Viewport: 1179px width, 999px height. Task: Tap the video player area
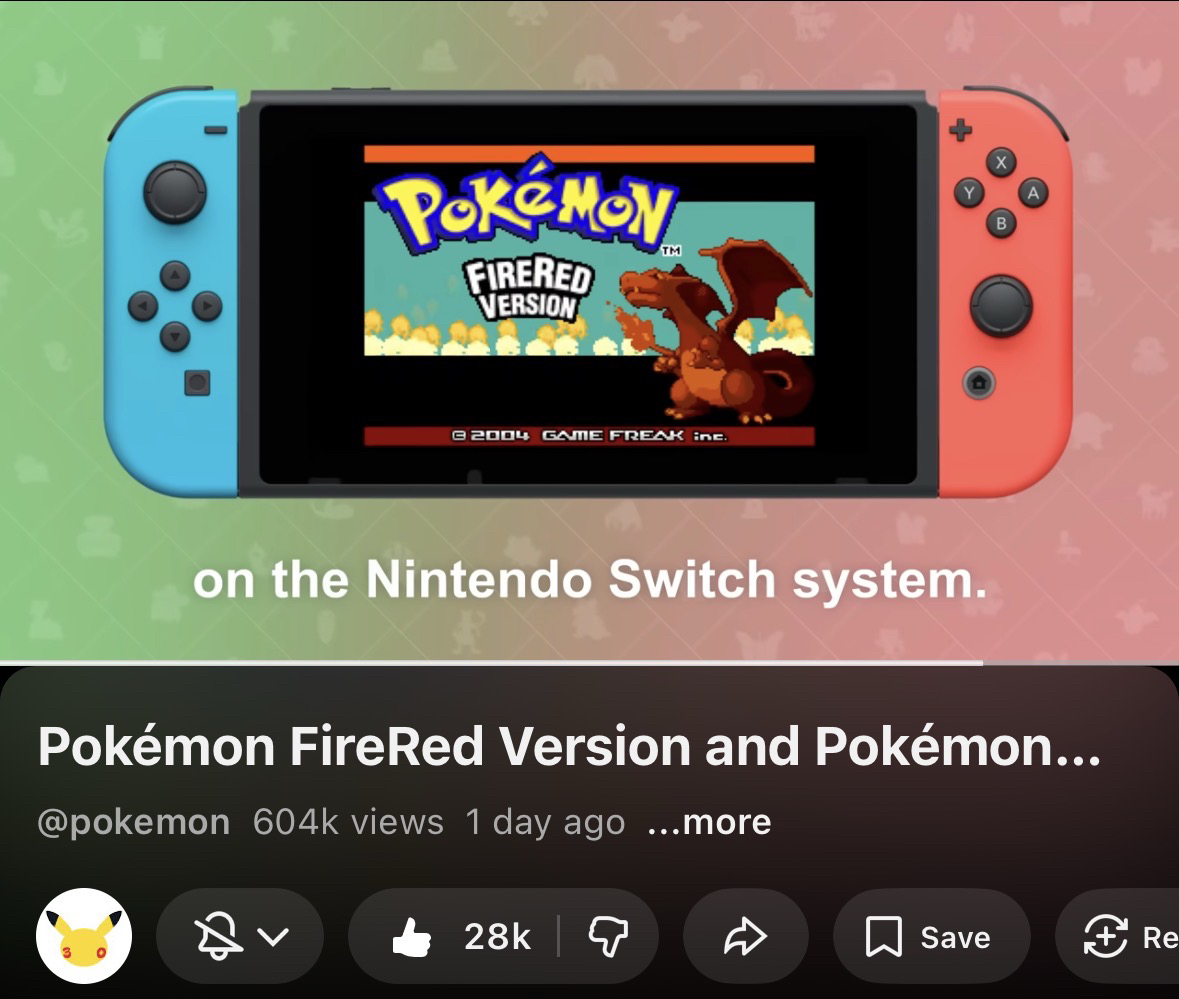[x=590, y=331]
